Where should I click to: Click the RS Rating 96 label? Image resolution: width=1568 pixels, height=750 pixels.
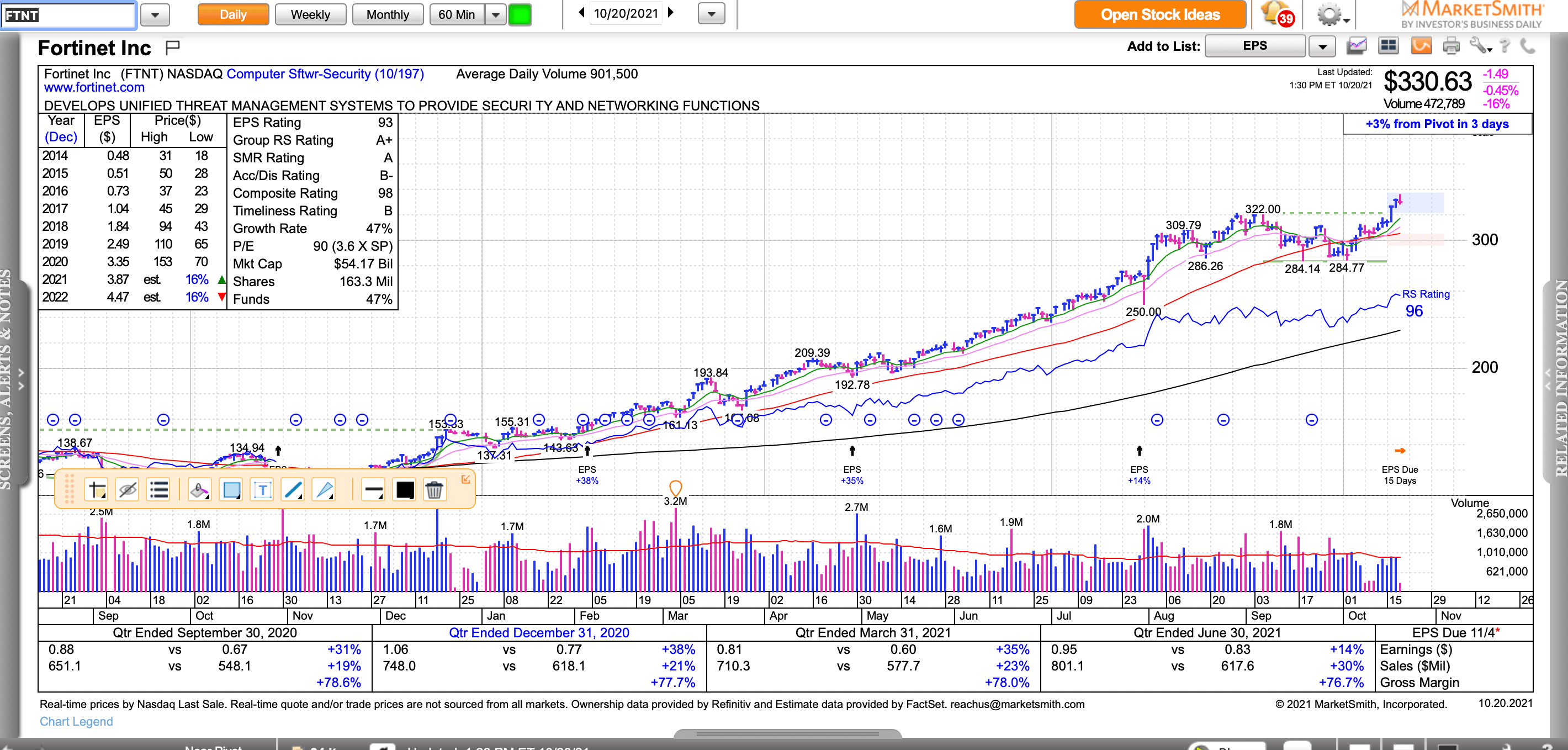pyautogui.click(x=1426, y=303)
